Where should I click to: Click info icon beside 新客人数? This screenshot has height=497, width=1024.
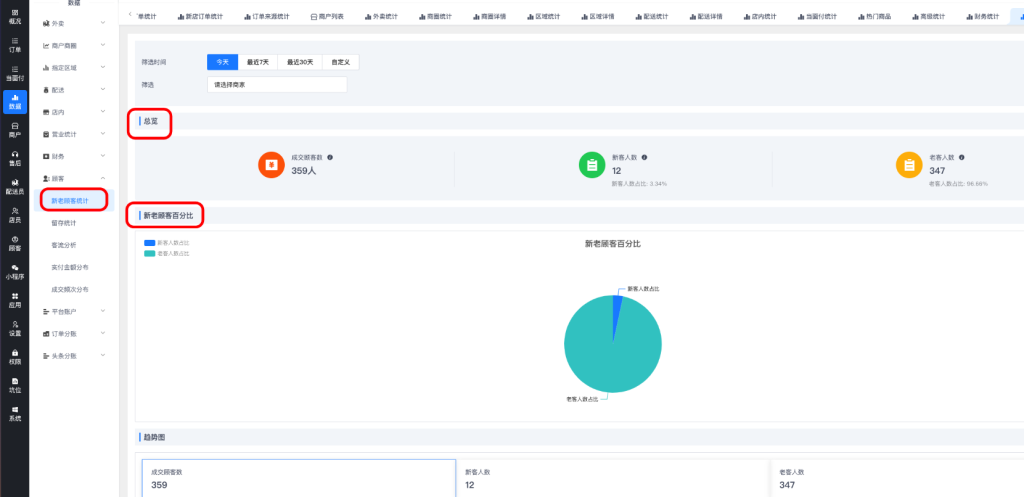click(x=644, y=157)
